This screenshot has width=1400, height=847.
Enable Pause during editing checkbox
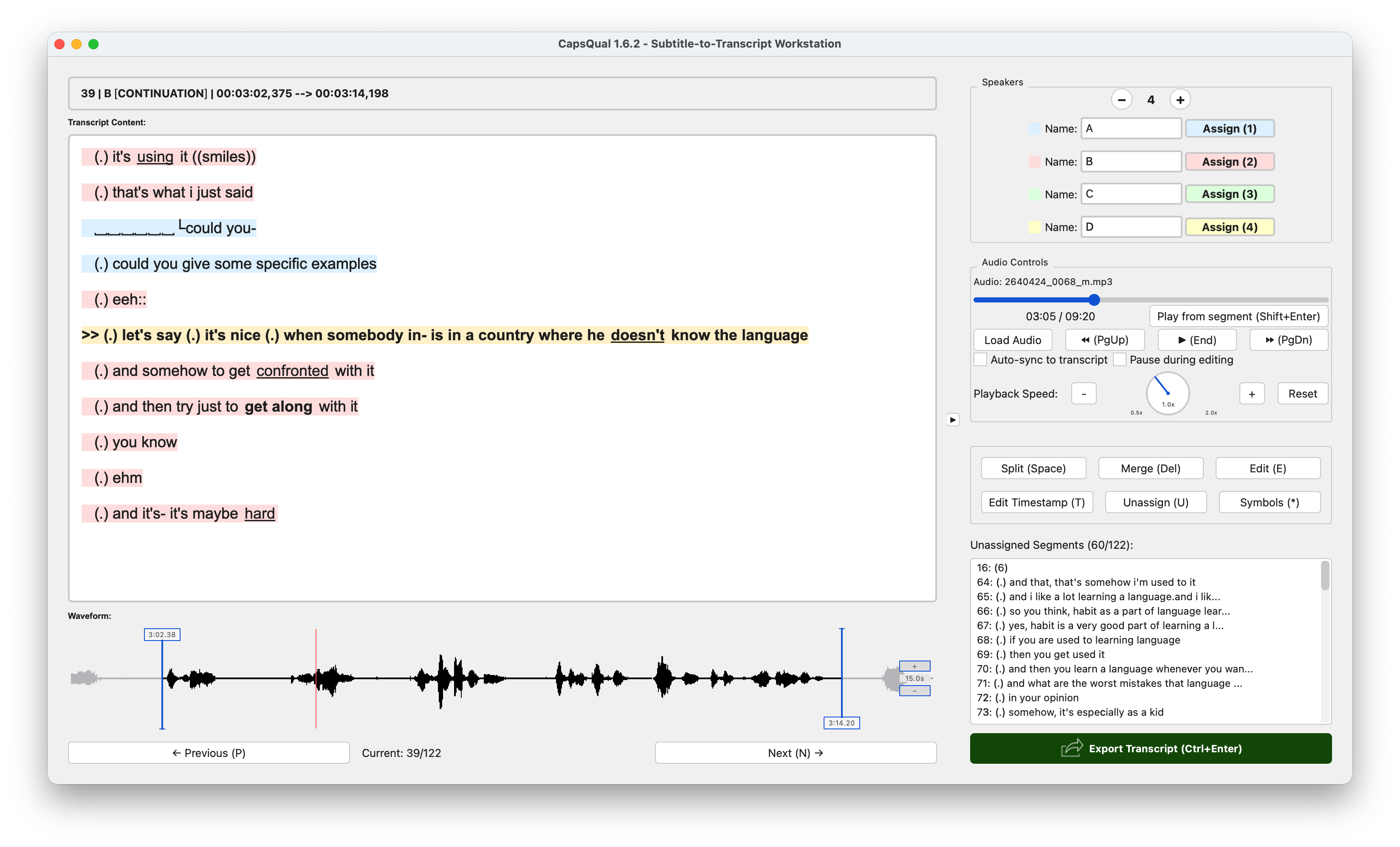[1119, 360]
